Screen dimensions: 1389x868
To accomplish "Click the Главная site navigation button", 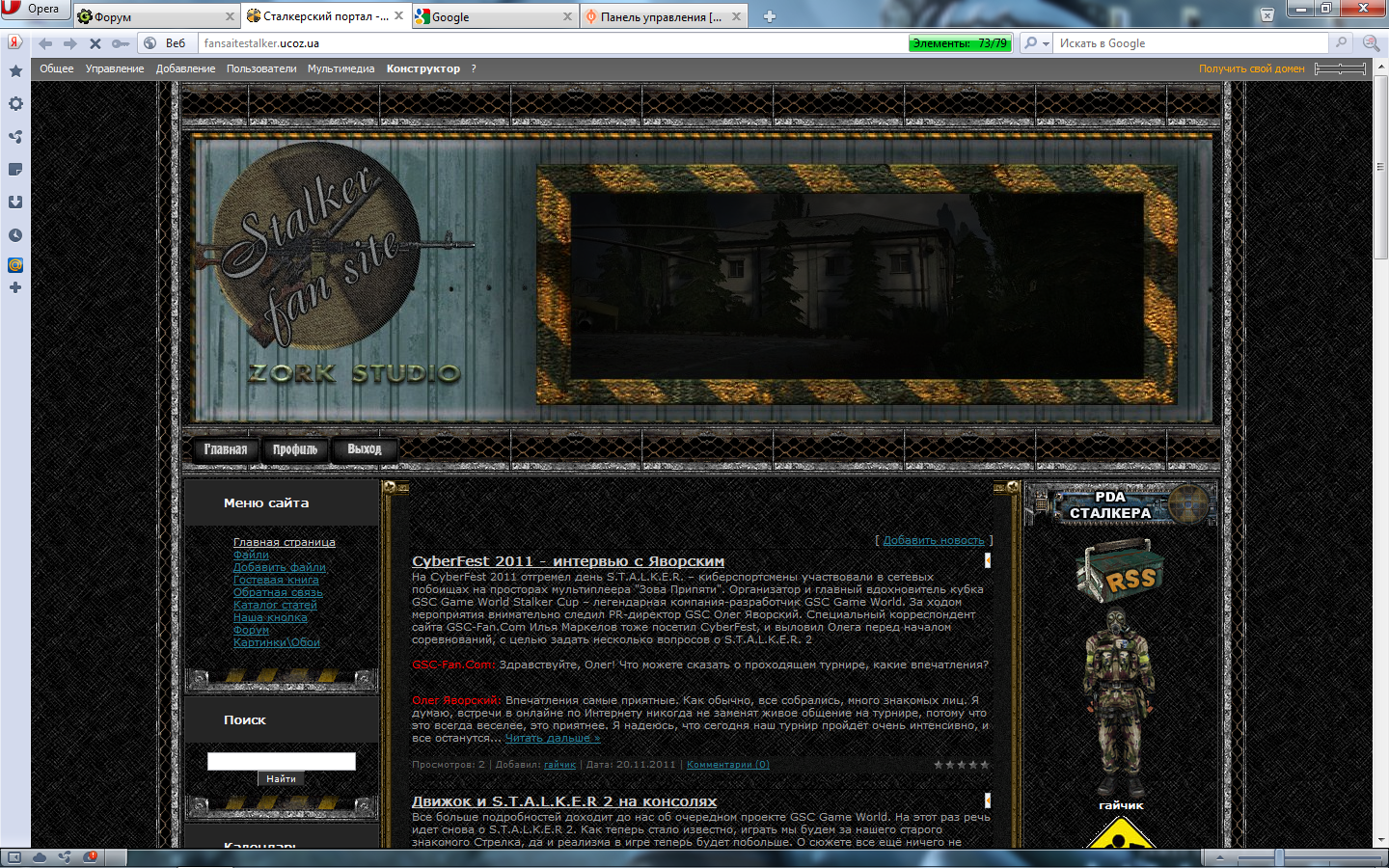I will click(226, 449).
